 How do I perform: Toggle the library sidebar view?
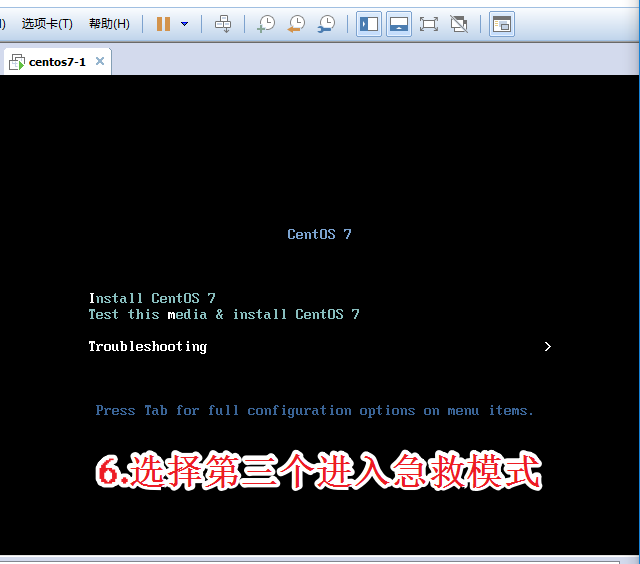(x=369, y=24)
